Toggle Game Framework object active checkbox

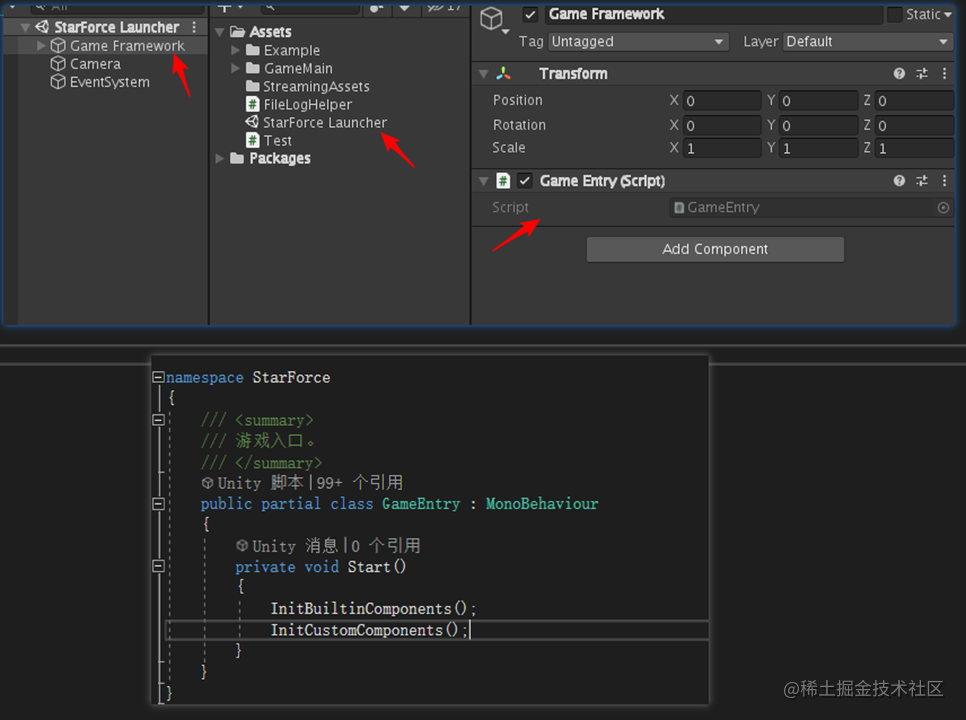pyautogui.click(x=530, y=14)
